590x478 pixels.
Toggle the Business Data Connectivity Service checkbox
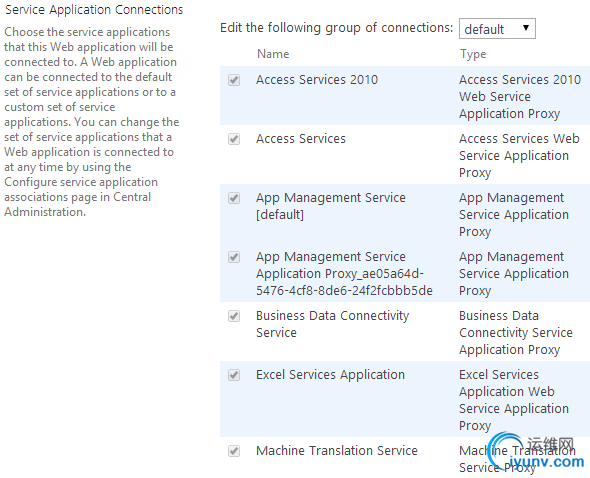[x=234, y=316]
